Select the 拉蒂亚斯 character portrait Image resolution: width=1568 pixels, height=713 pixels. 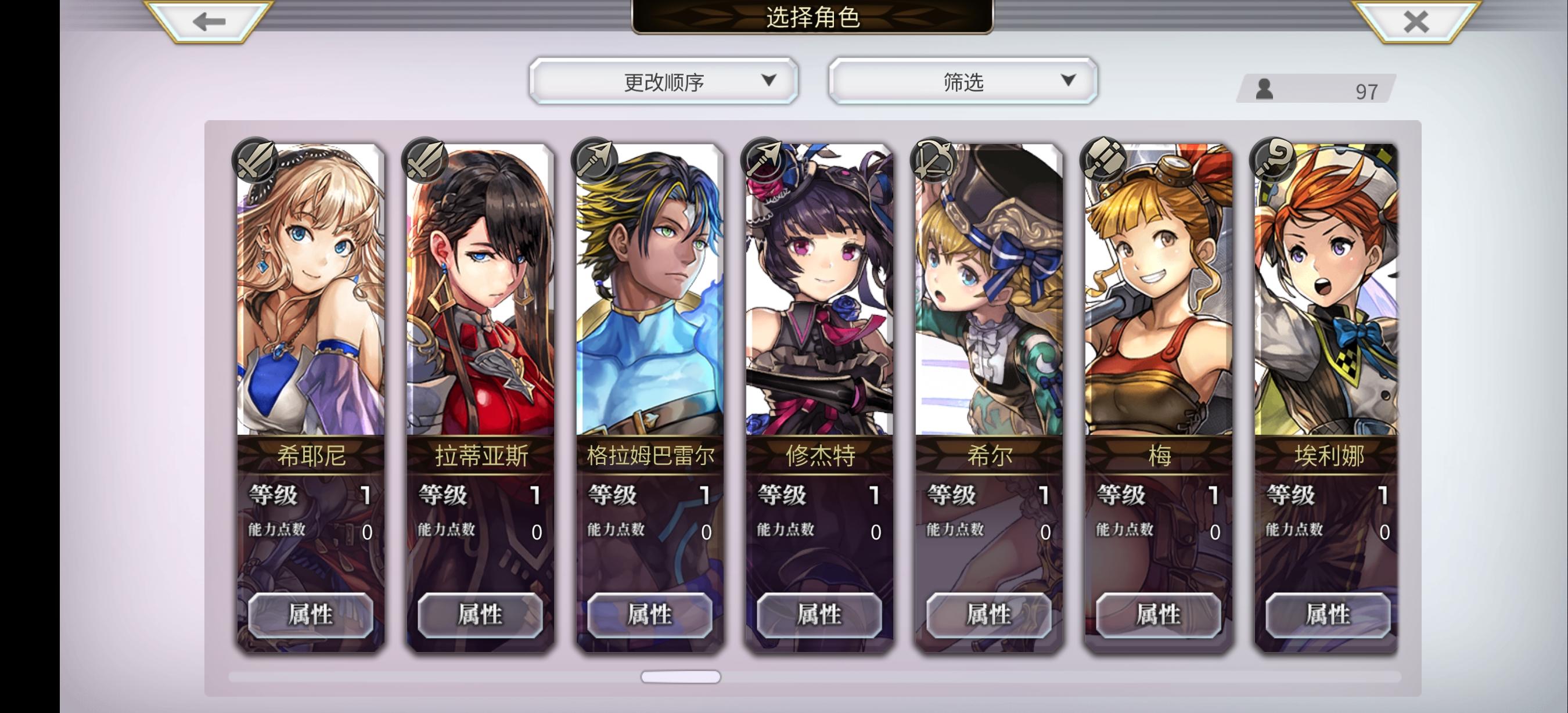[x=480, y=290]
